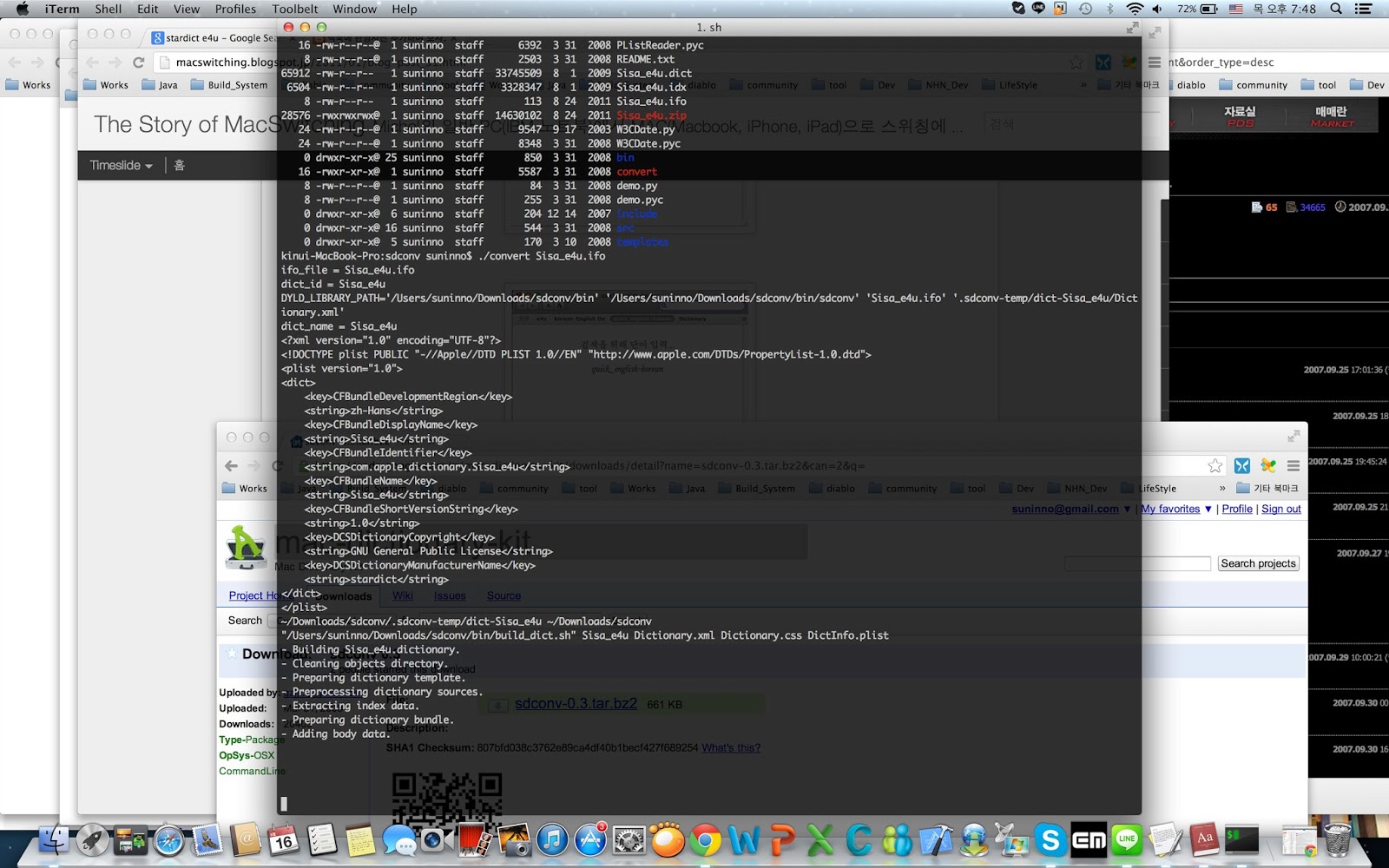Open Notification Center list icon
The image size is (1389, 868).
(x=1364, y=9)
